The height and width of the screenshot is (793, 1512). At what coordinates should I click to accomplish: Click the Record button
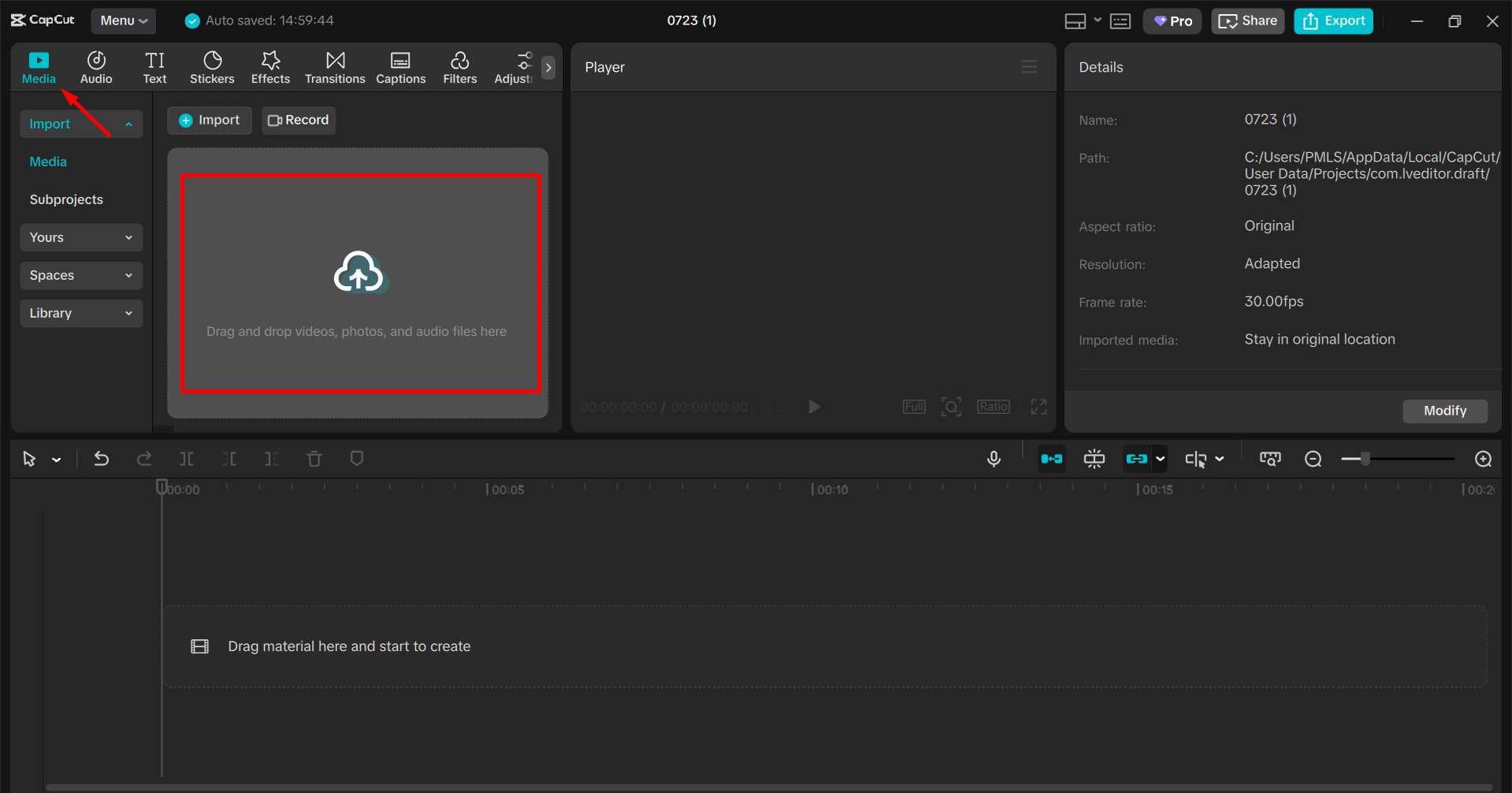click(298, 120)
